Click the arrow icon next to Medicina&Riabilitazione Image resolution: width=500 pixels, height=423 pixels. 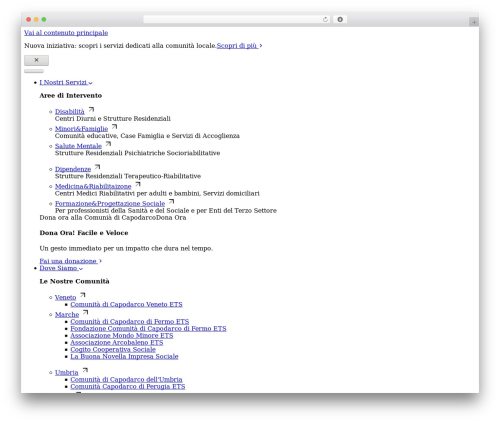[138, 184]
